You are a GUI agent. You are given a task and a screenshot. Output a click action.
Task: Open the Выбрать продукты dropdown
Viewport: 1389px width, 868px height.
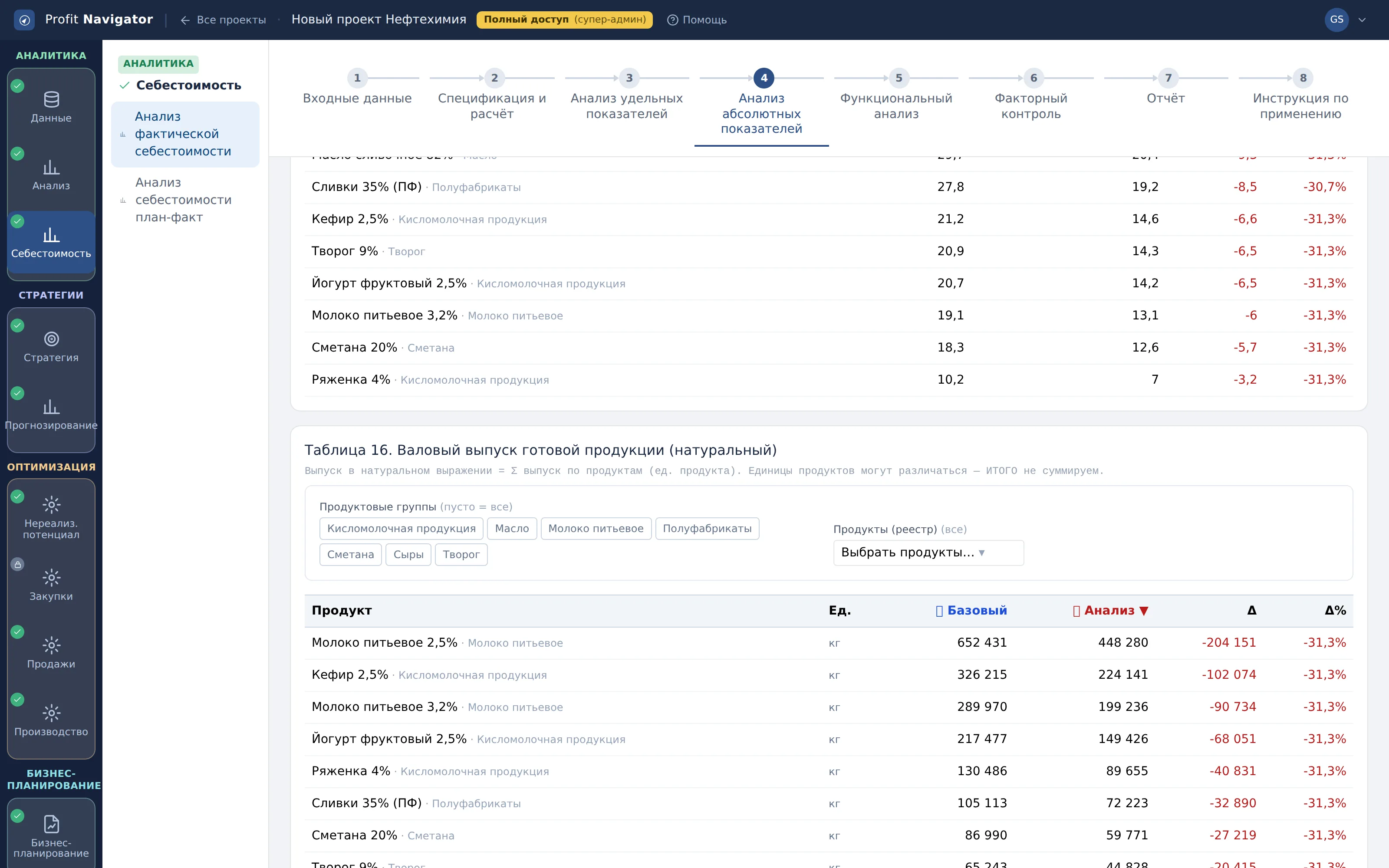coord(928,552)
